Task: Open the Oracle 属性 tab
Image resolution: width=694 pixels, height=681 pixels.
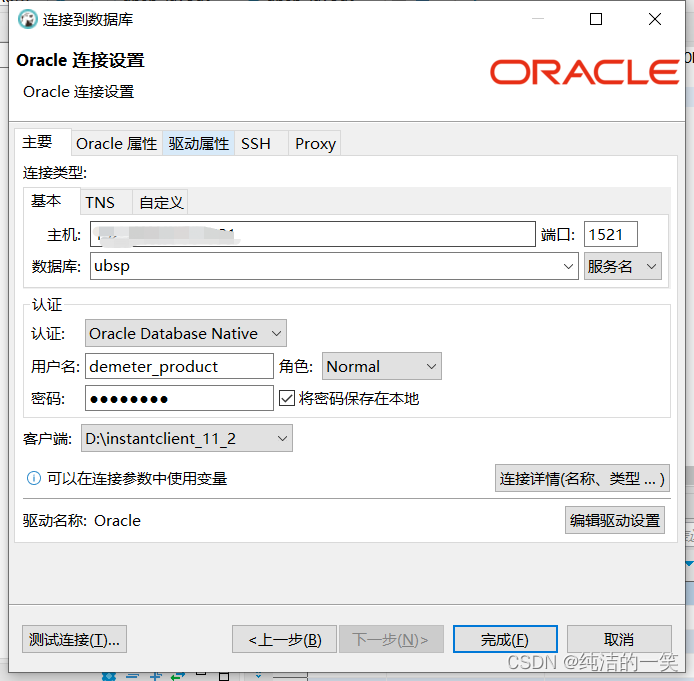Action: tap(117, 144)
